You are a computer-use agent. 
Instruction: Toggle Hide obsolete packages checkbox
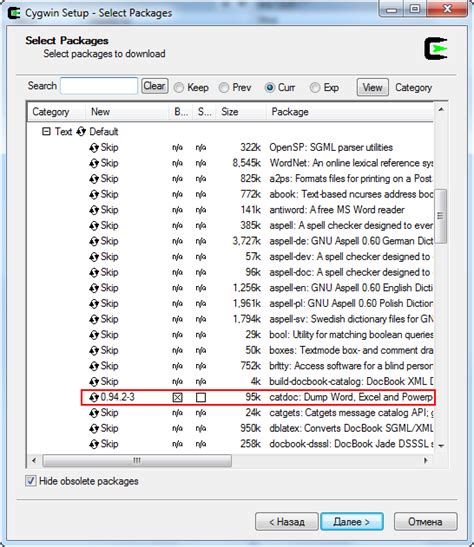30,481
